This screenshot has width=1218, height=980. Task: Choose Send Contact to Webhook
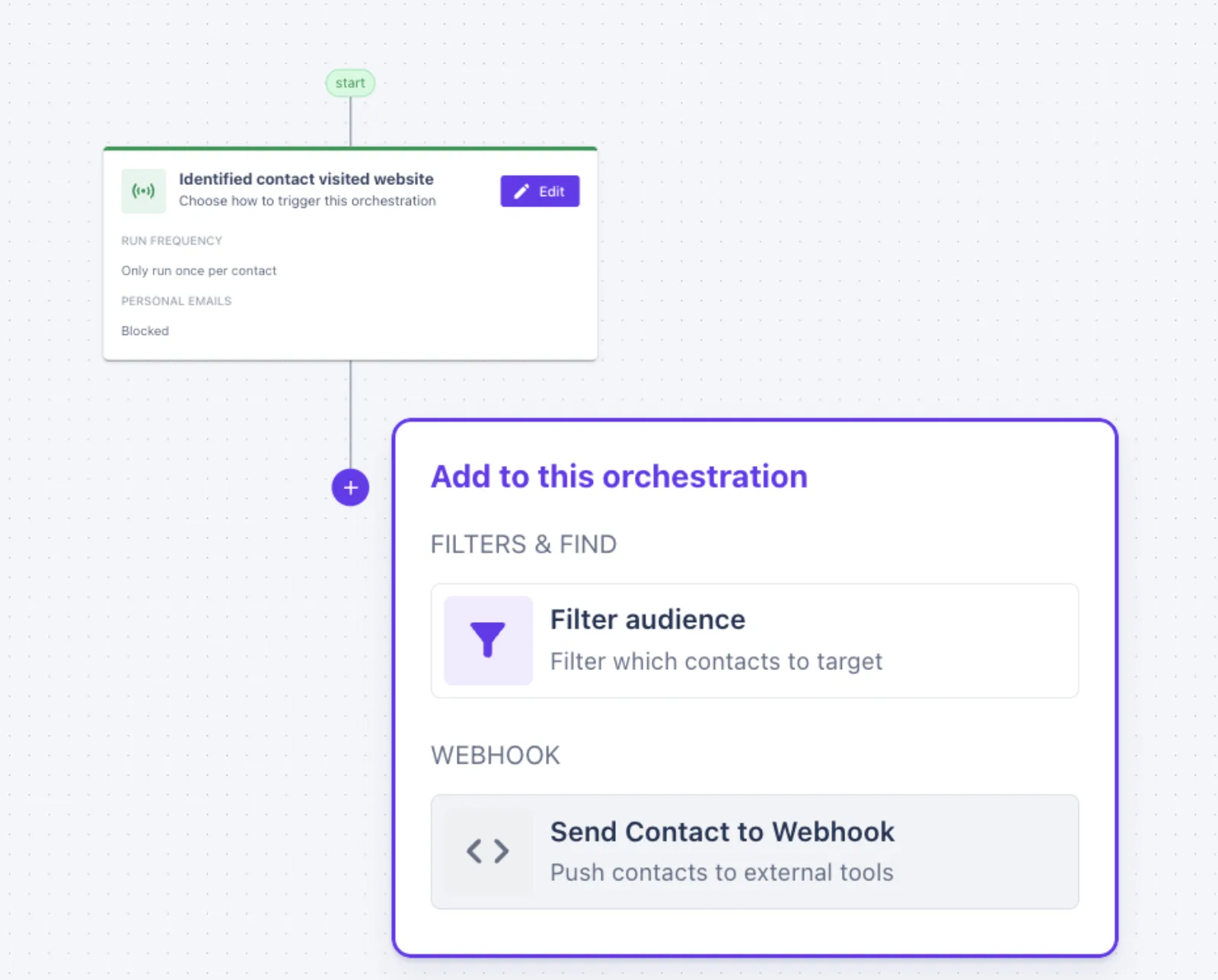[x=754, y=851]
